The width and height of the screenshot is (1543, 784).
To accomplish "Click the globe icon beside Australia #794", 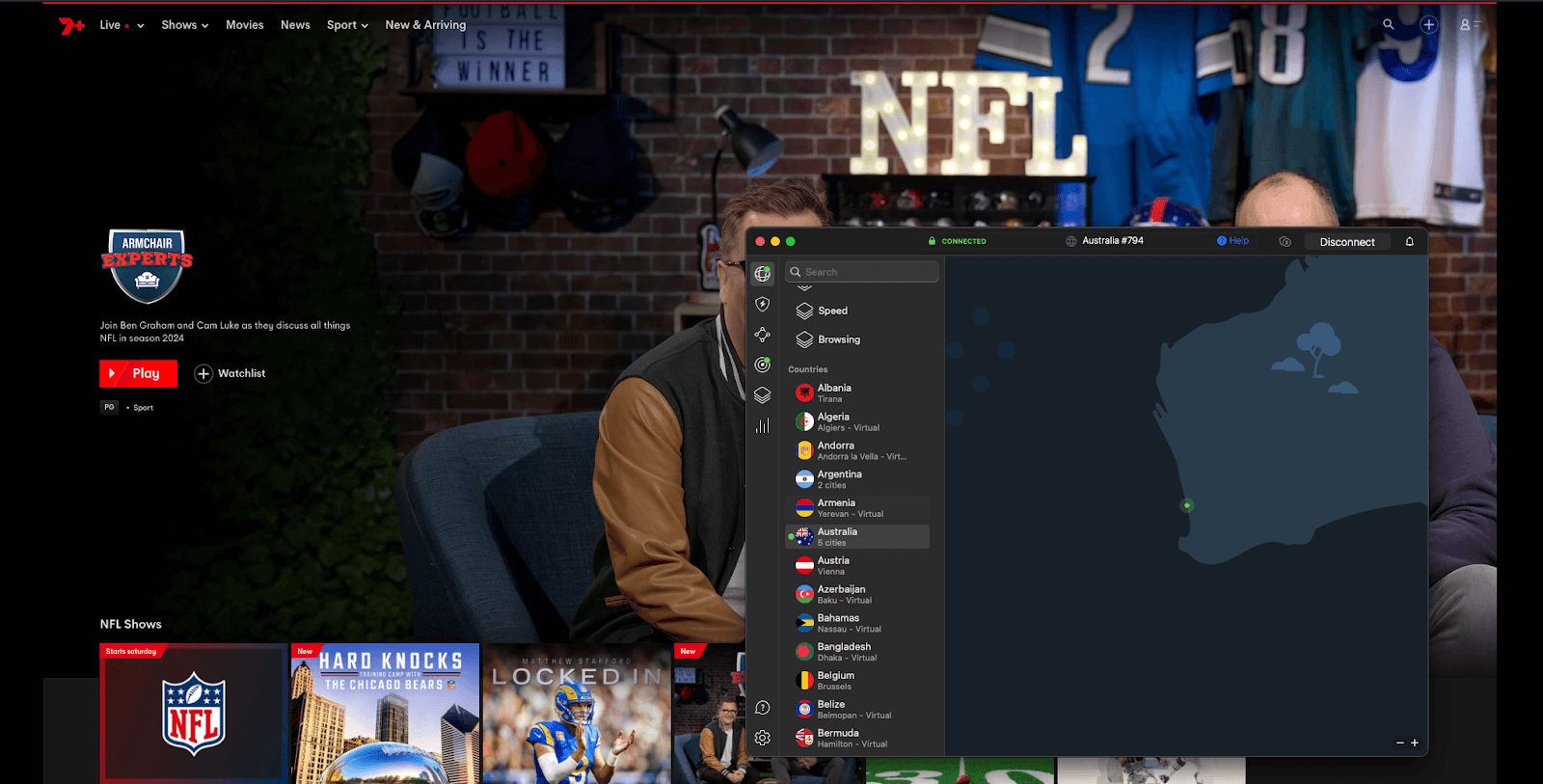I will coord(1071,241).
